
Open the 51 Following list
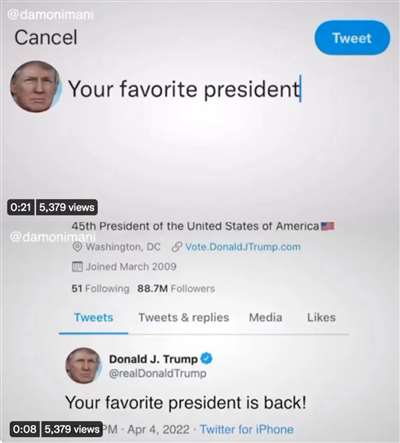click(100, 289)
